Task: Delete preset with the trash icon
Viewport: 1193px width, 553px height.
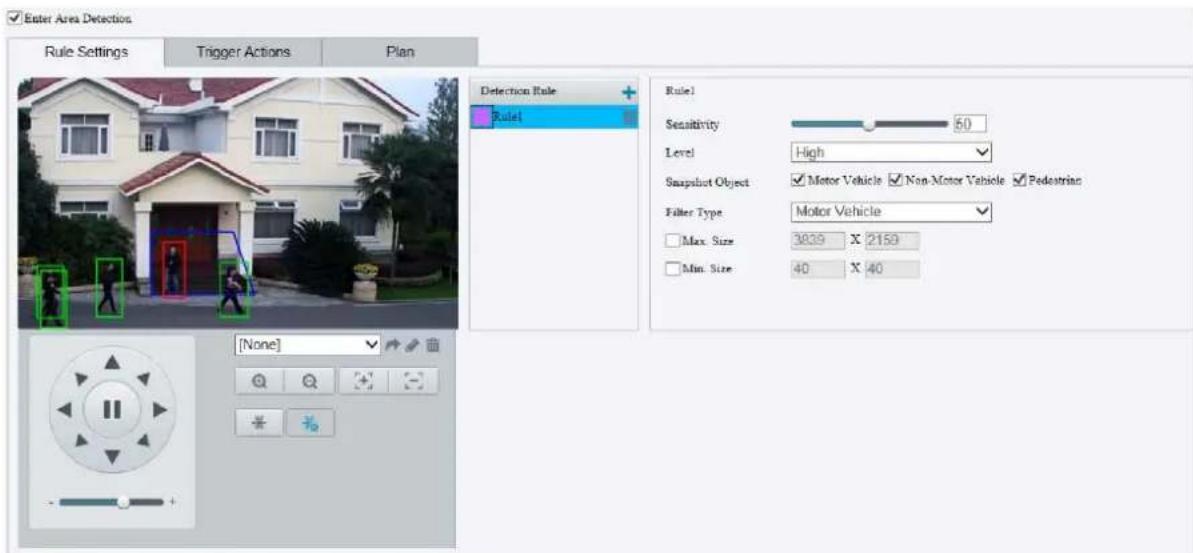Action: click(x=433, y=345)
